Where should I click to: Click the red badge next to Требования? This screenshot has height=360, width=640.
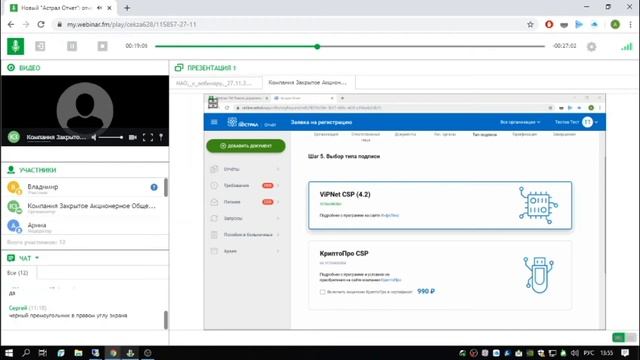pyautogui.click(x=268, y=185)
